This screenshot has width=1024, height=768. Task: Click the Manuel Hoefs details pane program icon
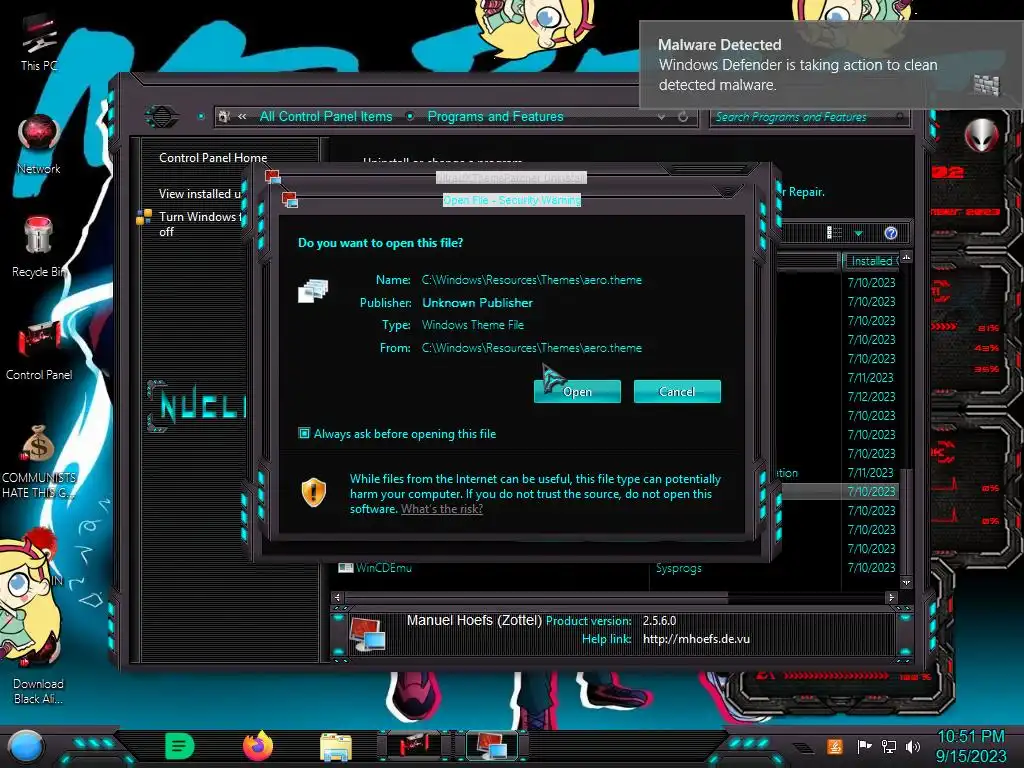pos(366,633)
